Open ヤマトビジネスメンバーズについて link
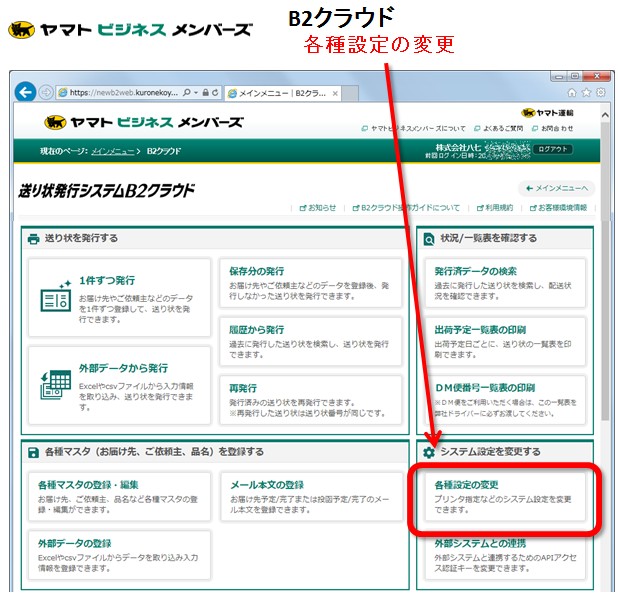618x597 pixels. 413,128
